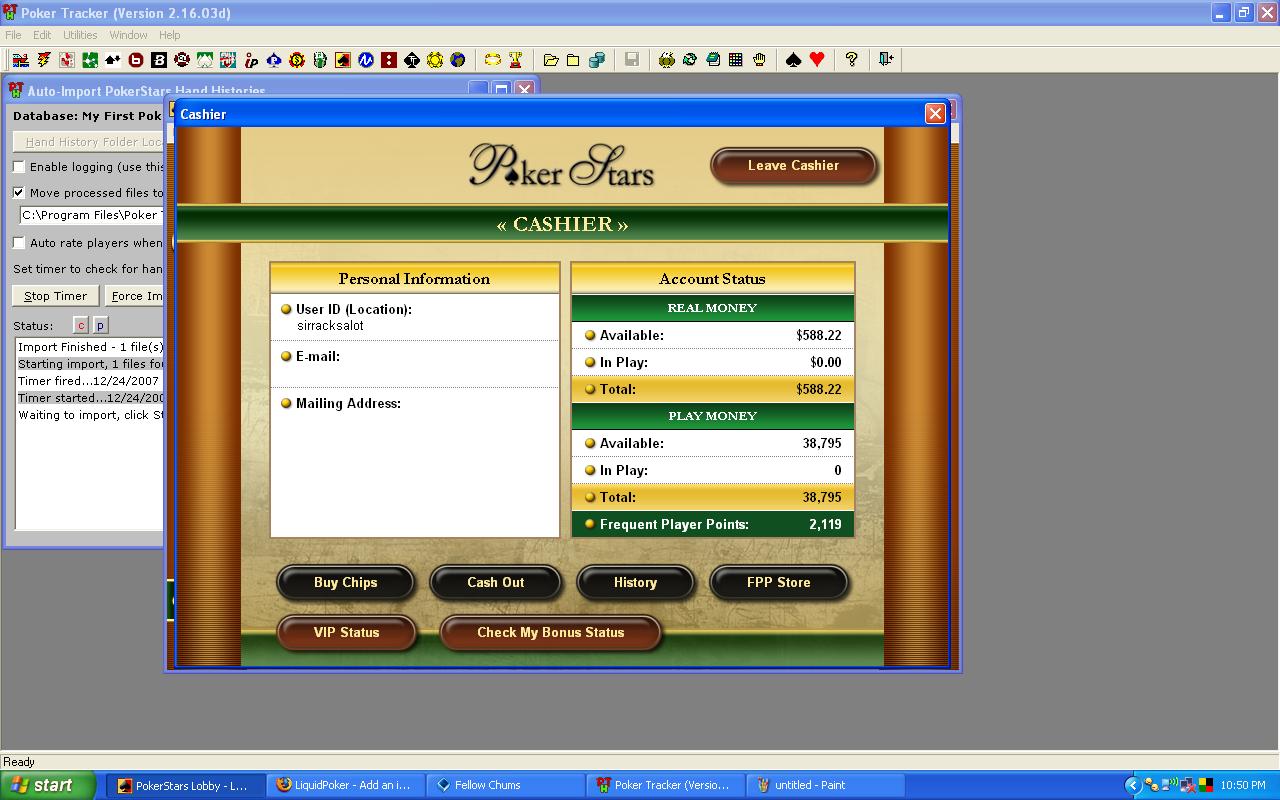Image resolution: width=1280 pixels, height=800 pixels.
Task: Click the white 'b' on red circle icon
Action: coord(136,60)
